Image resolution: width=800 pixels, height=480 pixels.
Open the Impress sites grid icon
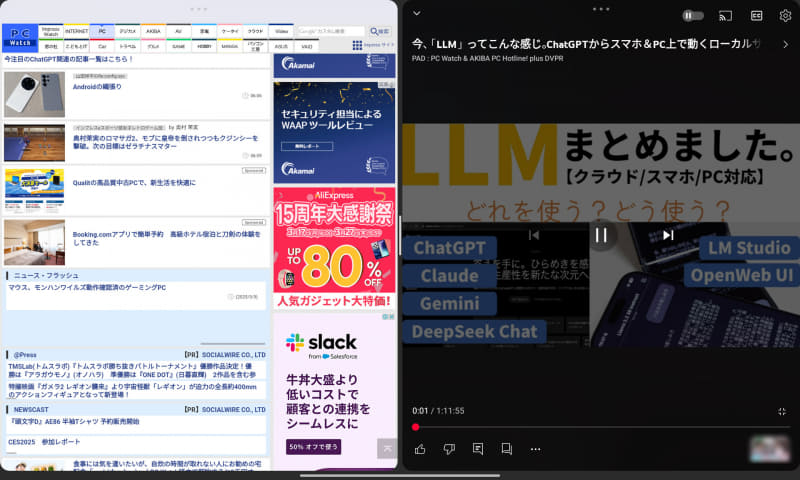tap(357, 45)
